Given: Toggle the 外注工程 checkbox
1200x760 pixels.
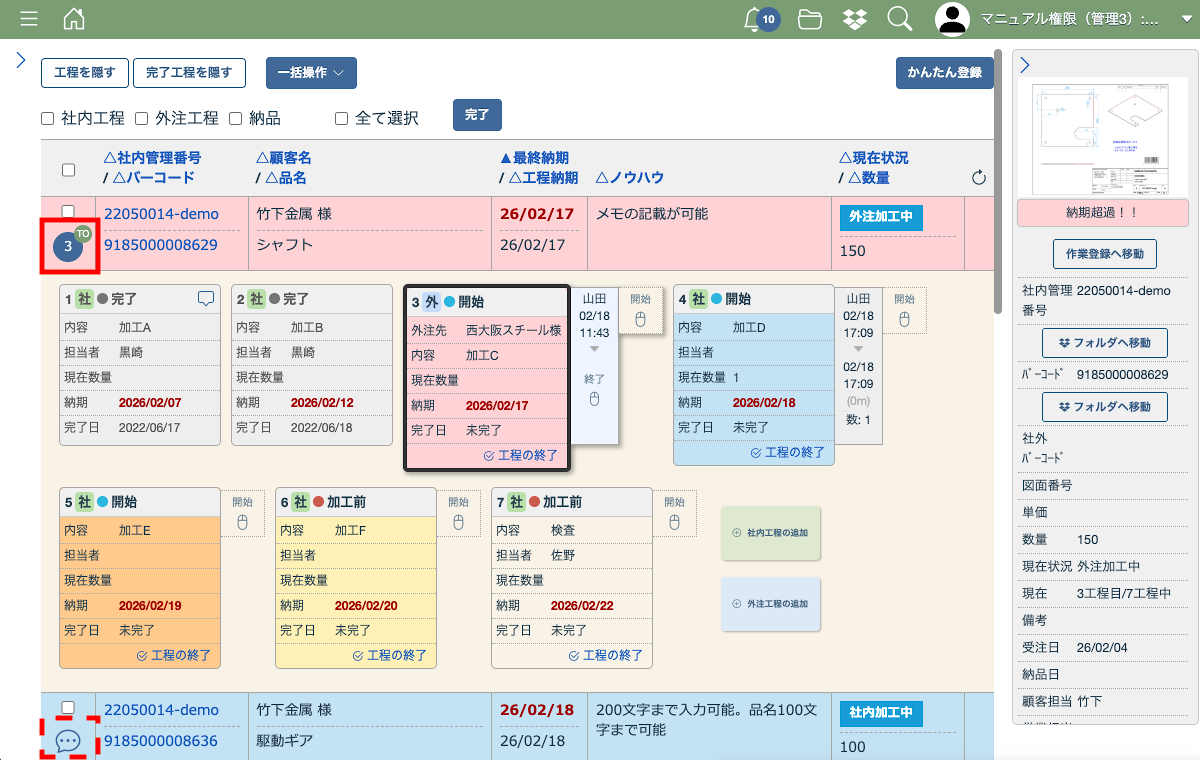Looking at the screenshot, I should point(141,118).
